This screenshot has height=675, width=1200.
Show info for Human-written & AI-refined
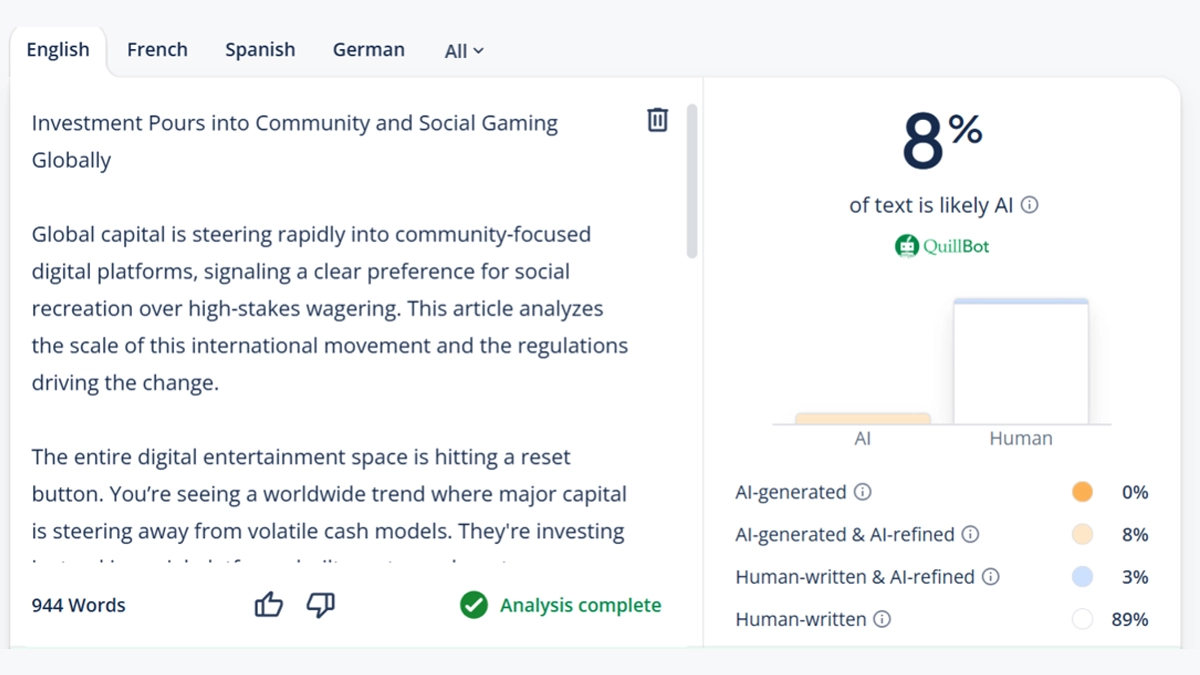pyautogui.click(x=991, y=577)
